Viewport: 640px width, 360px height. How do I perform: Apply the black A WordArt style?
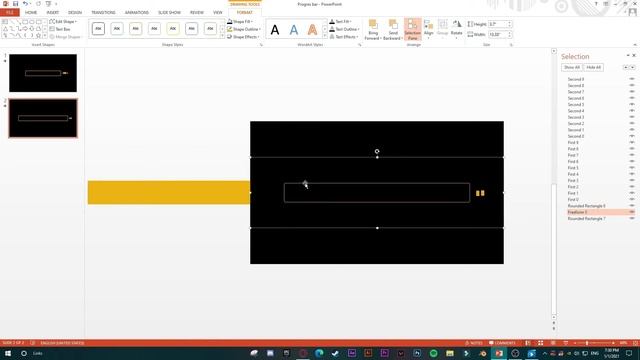click(x=275, y=30)
